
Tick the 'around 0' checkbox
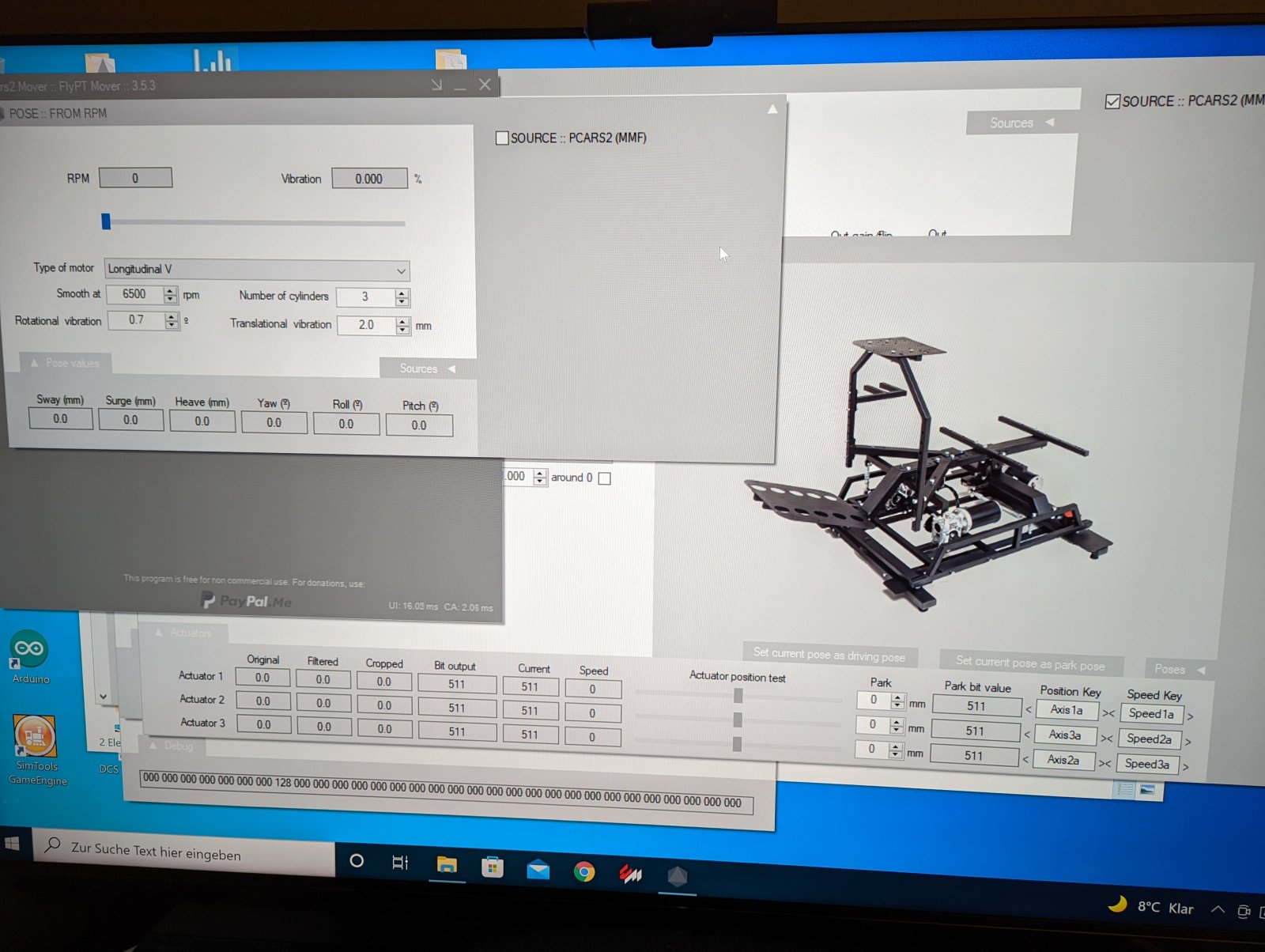[x=605, y=478]
